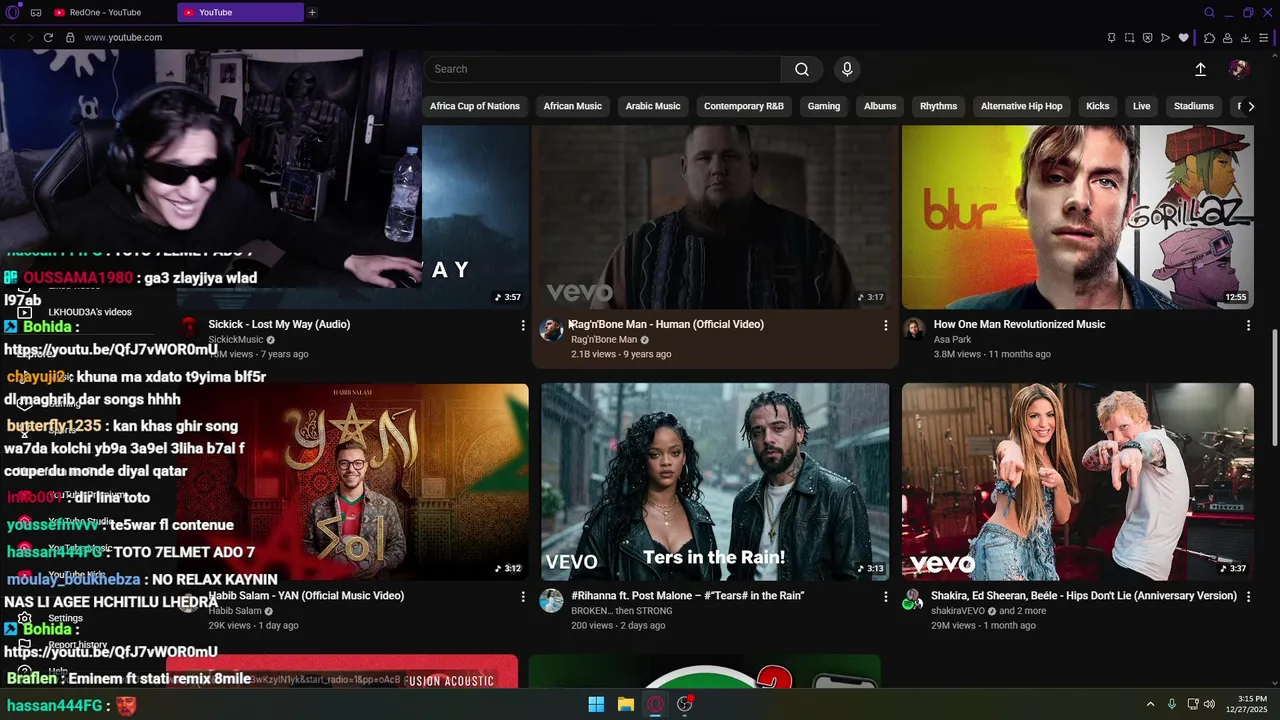Open Rag'n'Bone Man Human video thumbnail
The image size is (1280, 720).
tap(715, 217)
